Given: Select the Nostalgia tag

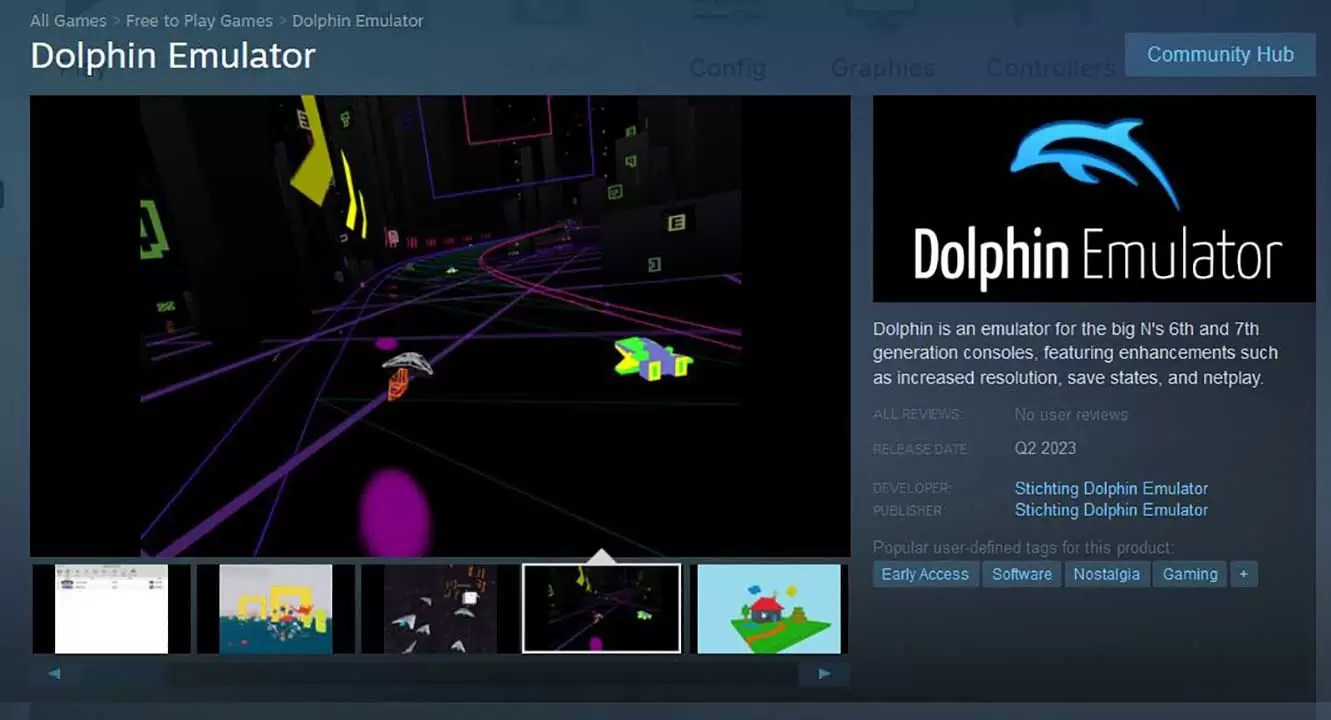Looking at the screenshot, I should point(1106,574).
